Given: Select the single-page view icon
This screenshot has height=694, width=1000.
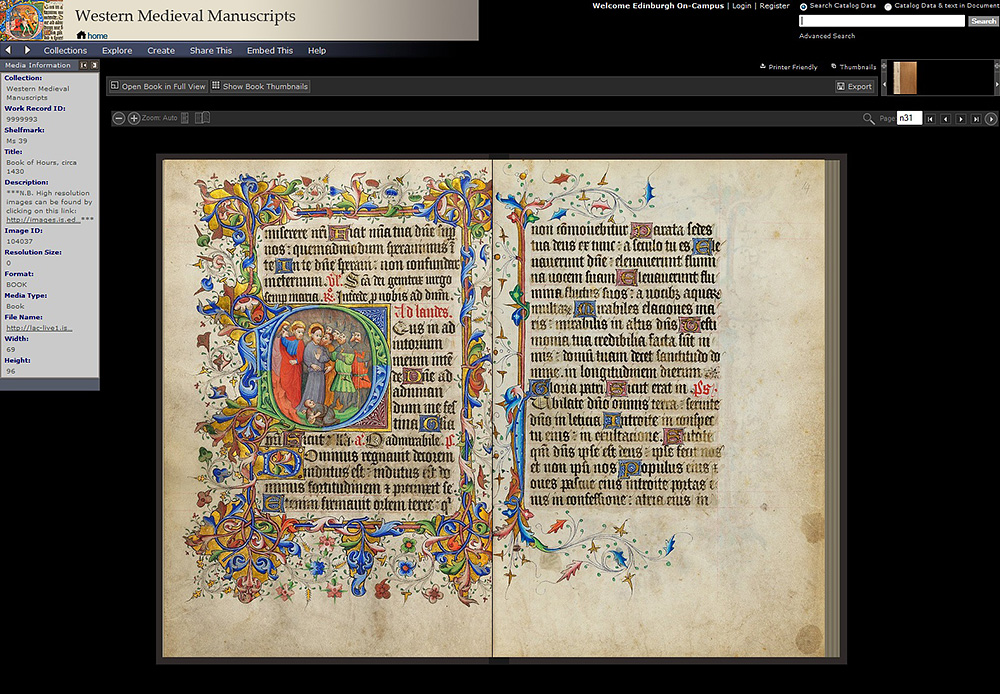Looking at the screenshot, I should 185,118.
